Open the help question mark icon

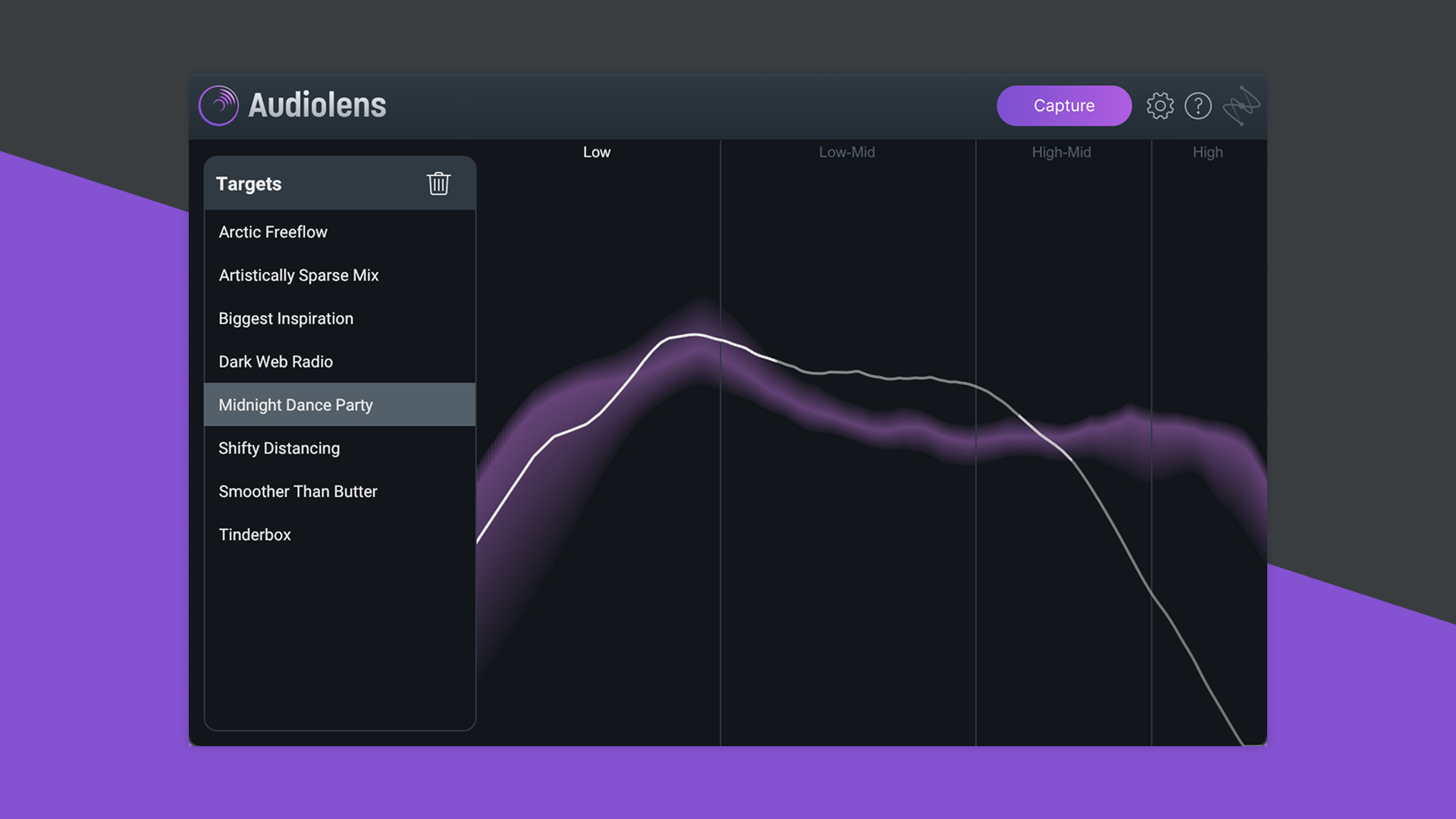(x=1198, y=105)
